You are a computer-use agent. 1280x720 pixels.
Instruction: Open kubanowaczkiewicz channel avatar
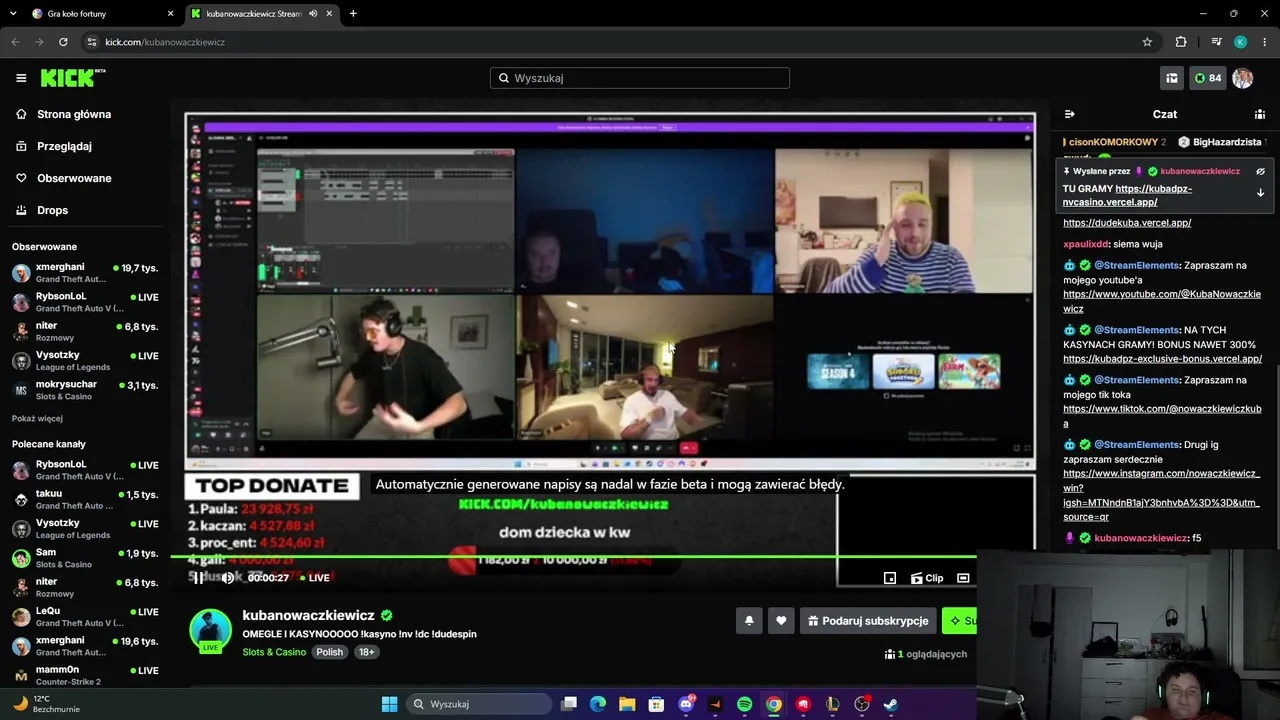pyautogui.click(x=211, y=631)
